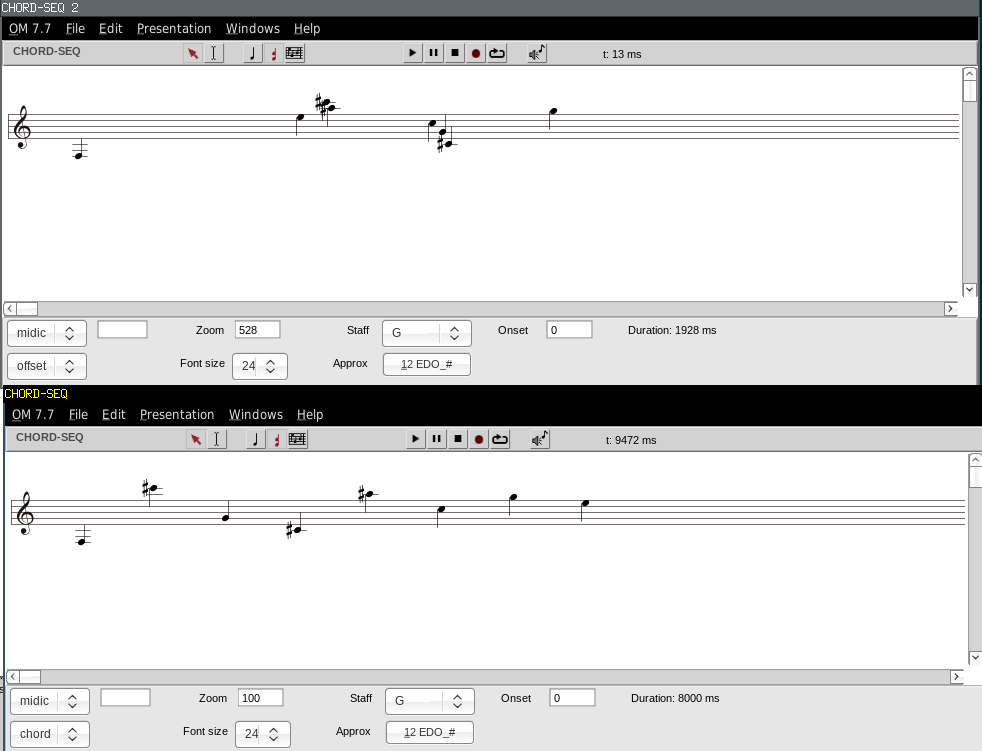Expand midic dropdown in CHORD-SEQ 2 window
This screenshot has width=982, height=751.
point(47,333)
